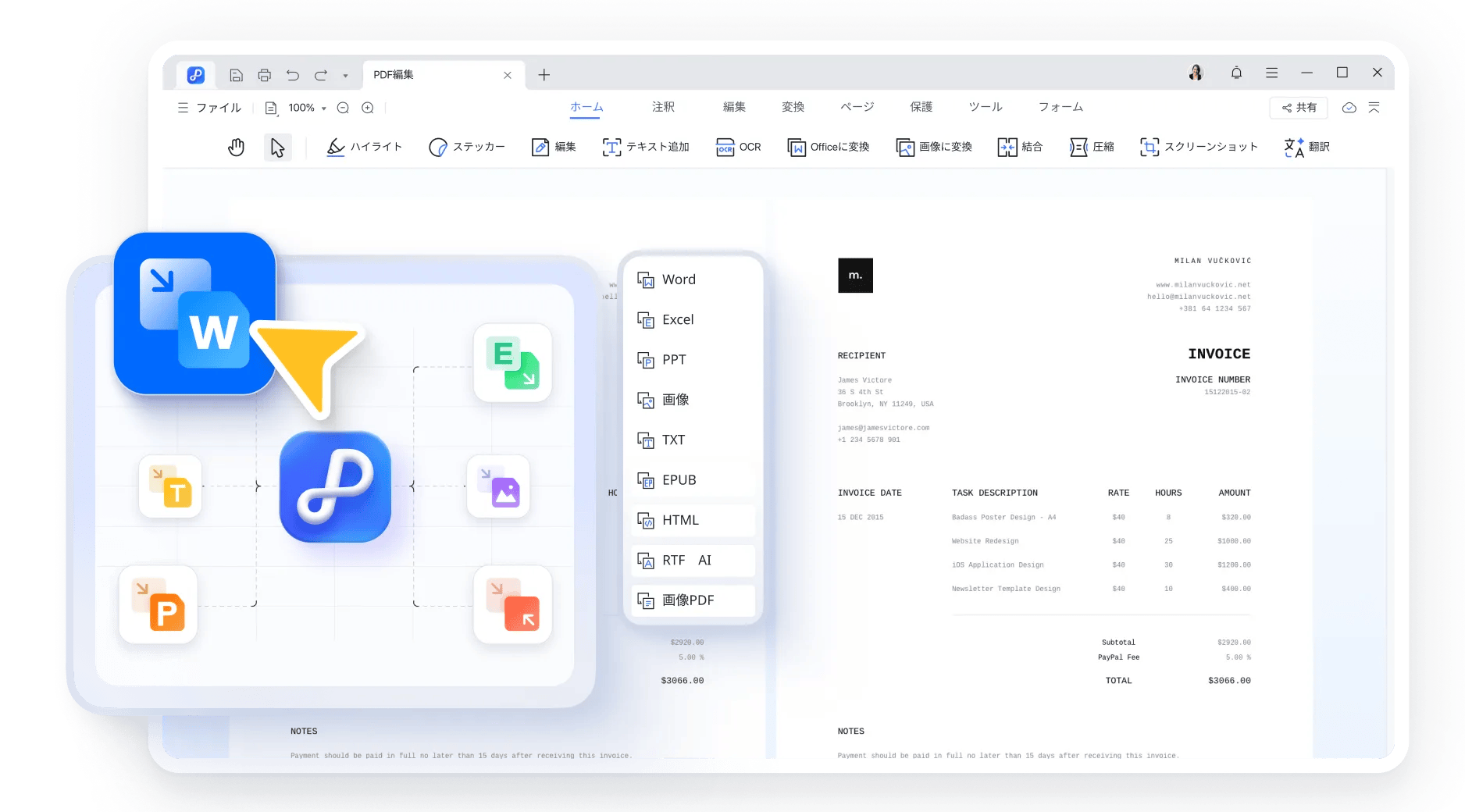Expand the quick access toolbar dropdown arrow
The image size is (1465, 812).
345,76
